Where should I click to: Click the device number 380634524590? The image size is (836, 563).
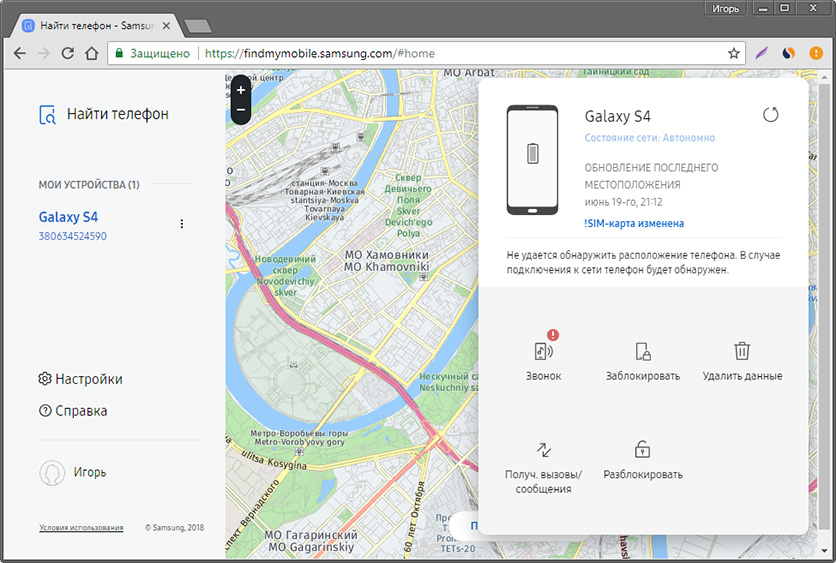(x=73, y=236)
